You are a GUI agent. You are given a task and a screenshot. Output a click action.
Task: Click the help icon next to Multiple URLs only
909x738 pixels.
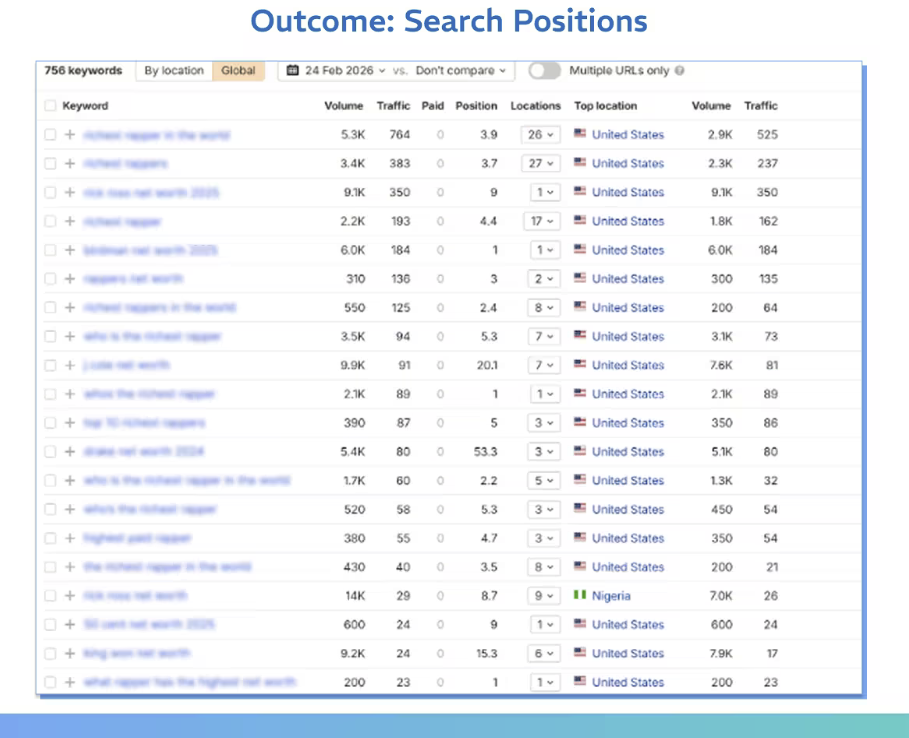[x=680, y=71]
